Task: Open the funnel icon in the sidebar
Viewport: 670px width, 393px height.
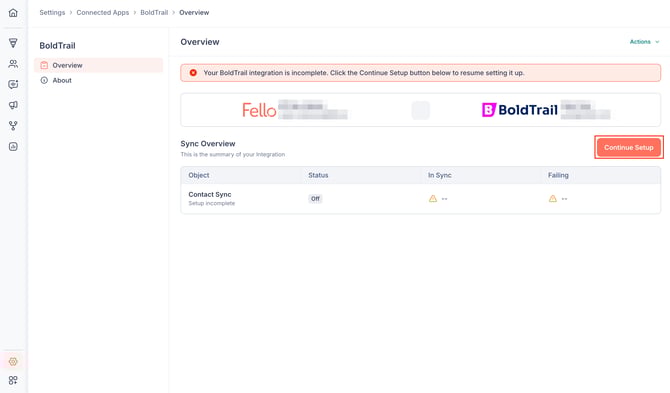Action: 13,43
